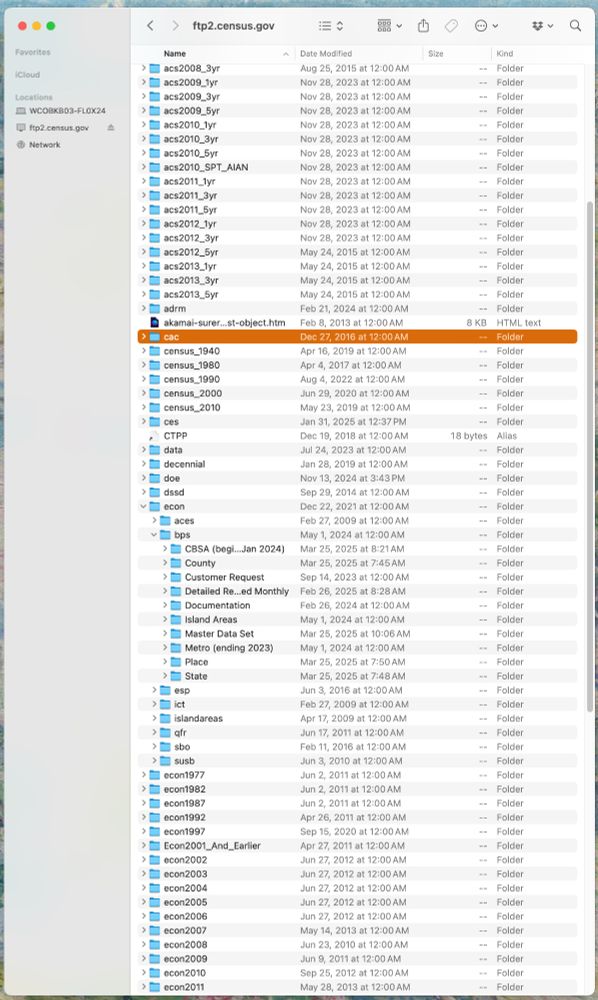
Task: Sort by the Date Modified column
Action: coord(326,54)
